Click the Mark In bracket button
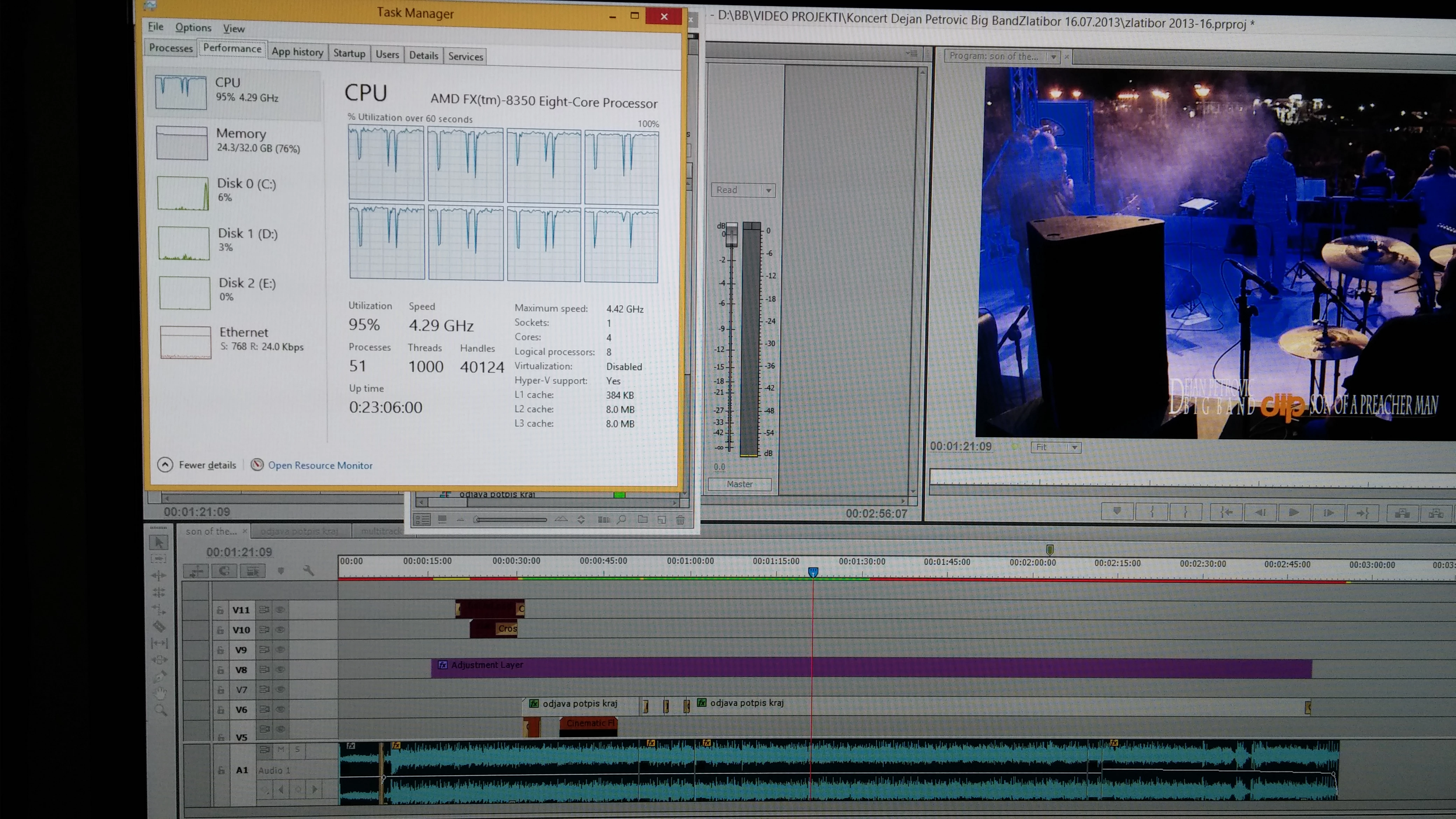1456x819 pixels. click(x=1152, y=512)
